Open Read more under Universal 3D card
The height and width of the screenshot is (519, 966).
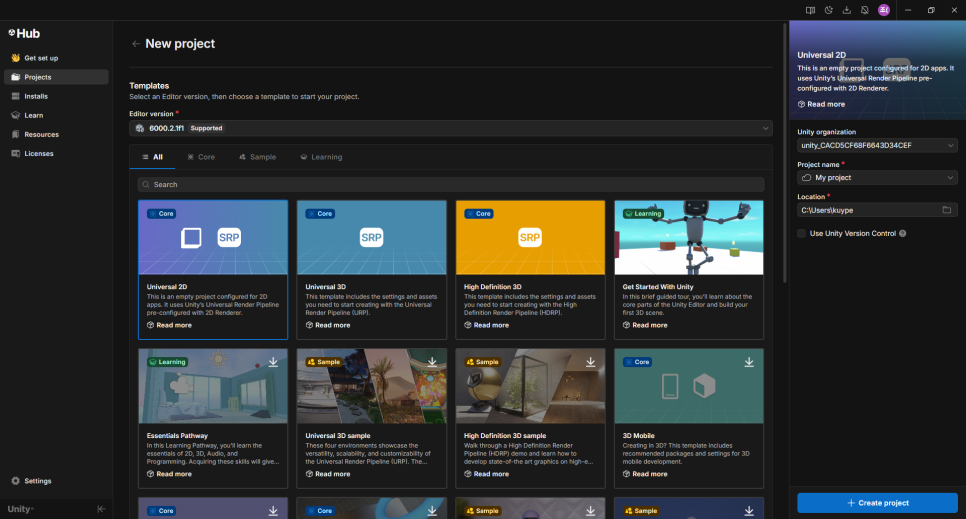tap(328, 325)
